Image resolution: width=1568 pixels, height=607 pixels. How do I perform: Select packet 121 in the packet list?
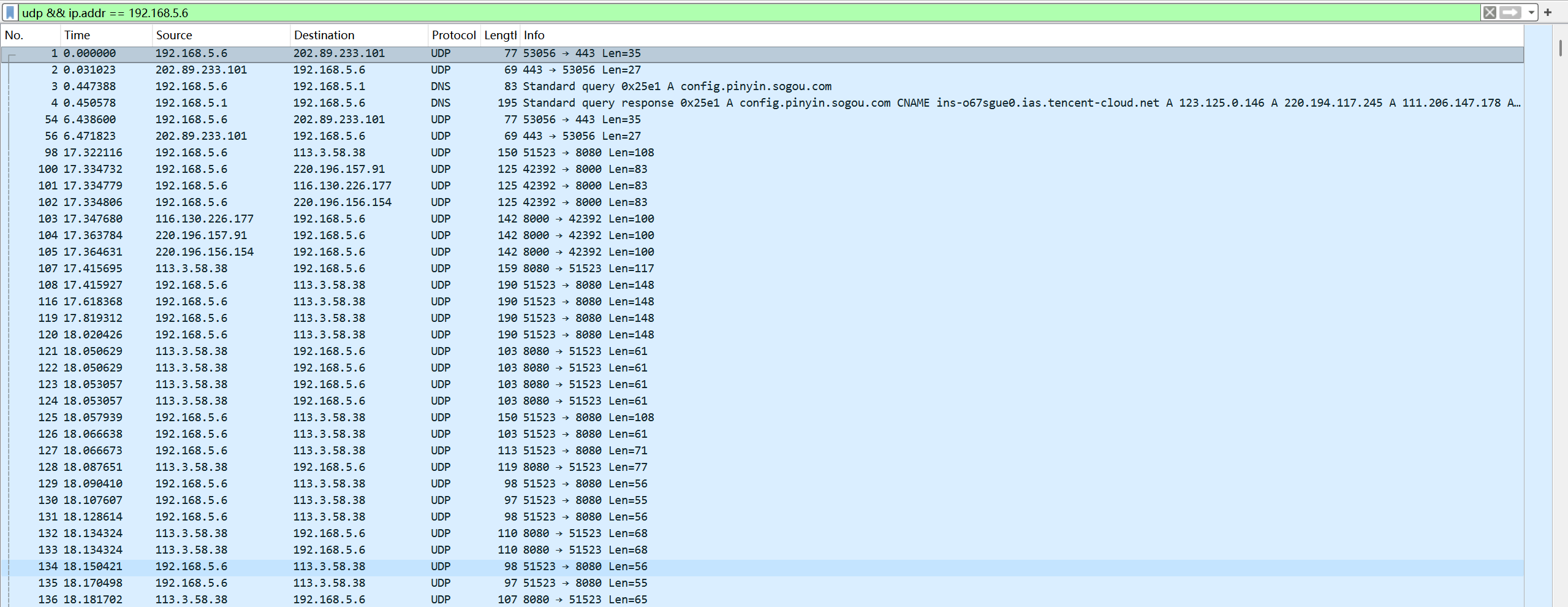click(762, 352)
